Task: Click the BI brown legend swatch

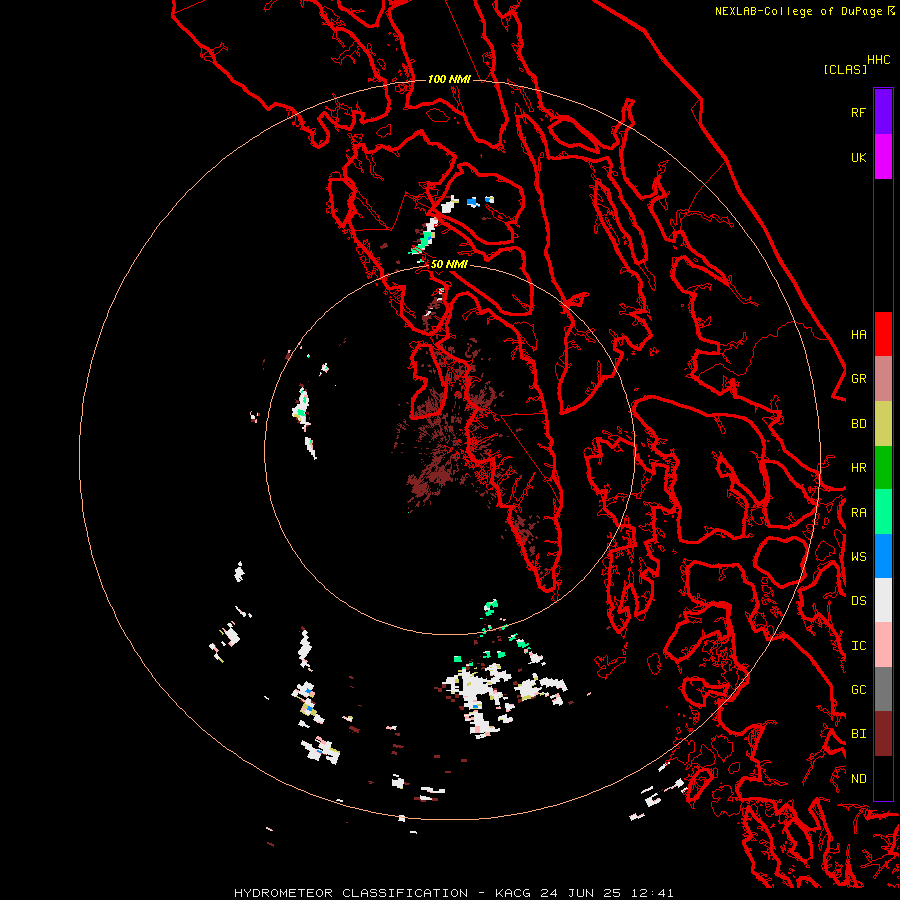Action: 883,734
